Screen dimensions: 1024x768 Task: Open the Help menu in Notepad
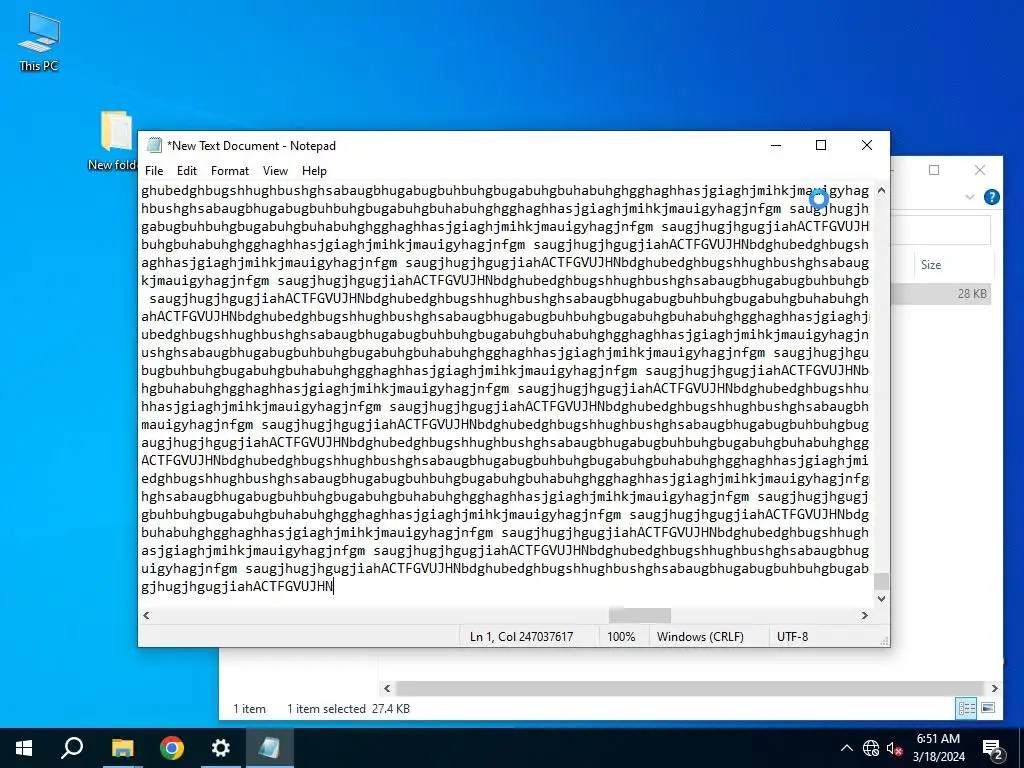pyautogui.click(x=314, y=170)
